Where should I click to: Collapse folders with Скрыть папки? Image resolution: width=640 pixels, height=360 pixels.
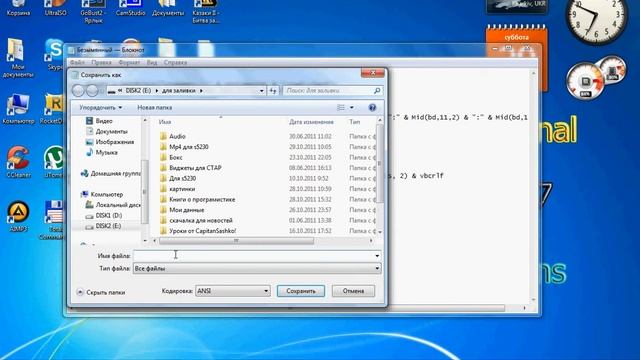coord(101,292)
